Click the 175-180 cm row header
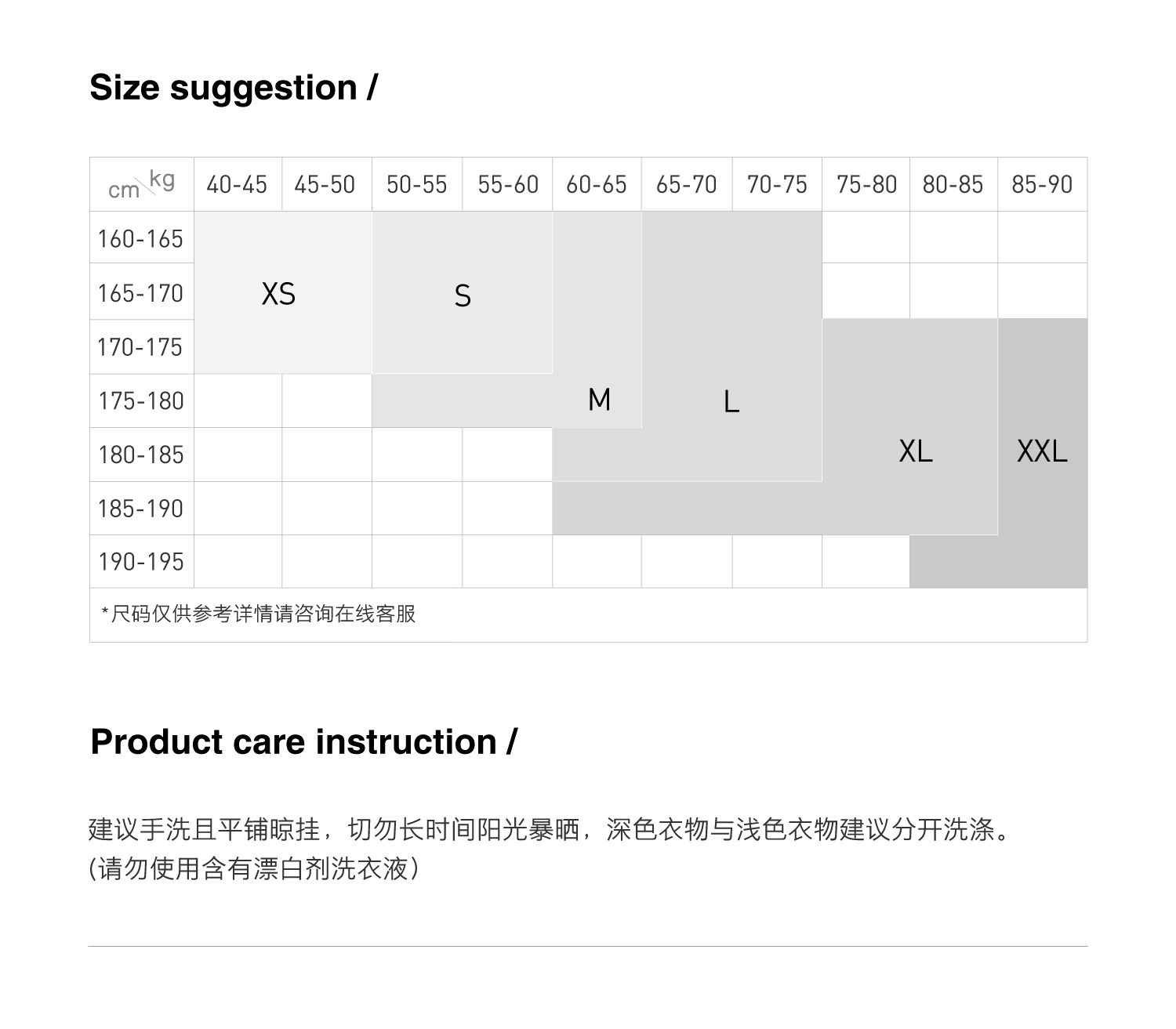 click(x=141, y=400)
